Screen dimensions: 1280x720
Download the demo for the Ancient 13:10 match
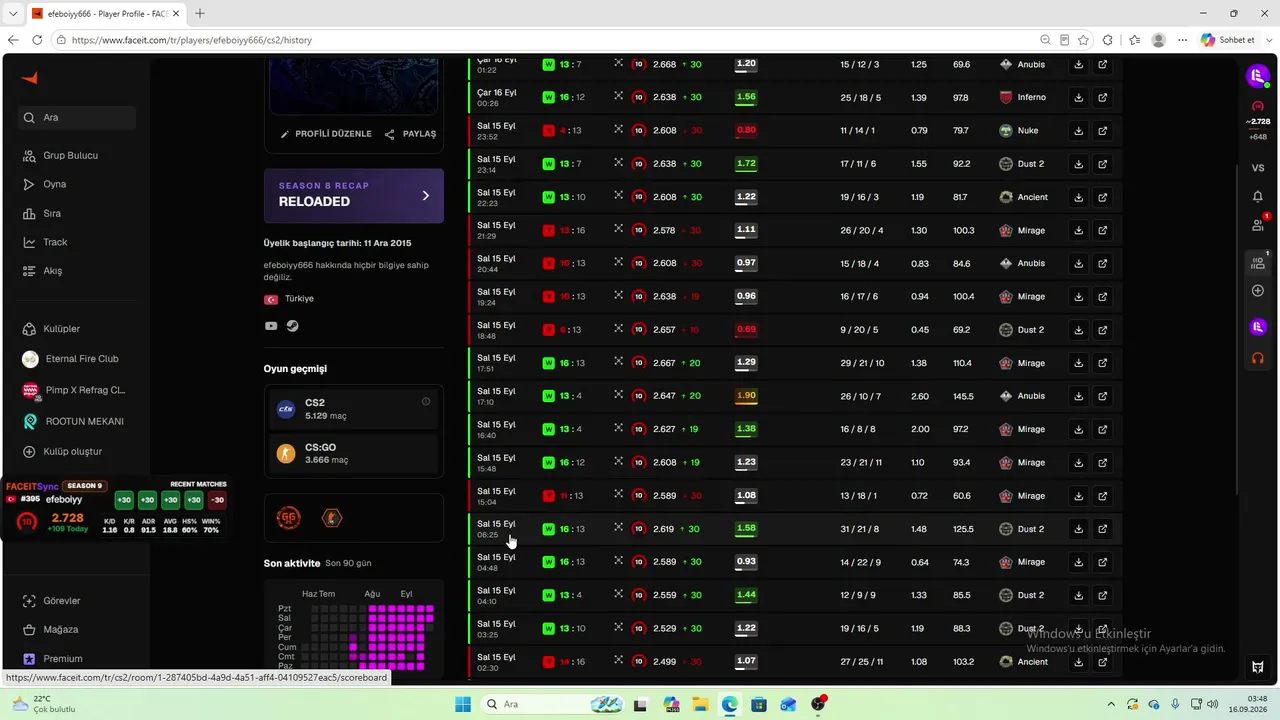1078,197
